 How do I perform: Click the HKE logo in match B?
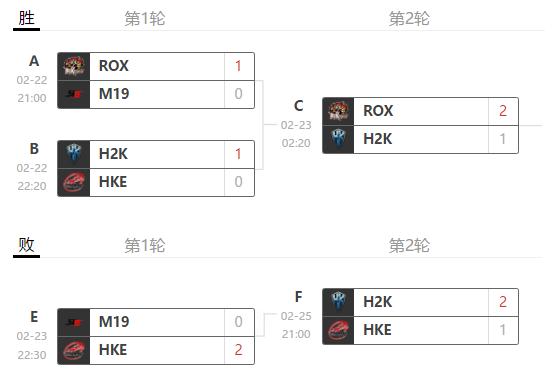coord(74,182)
